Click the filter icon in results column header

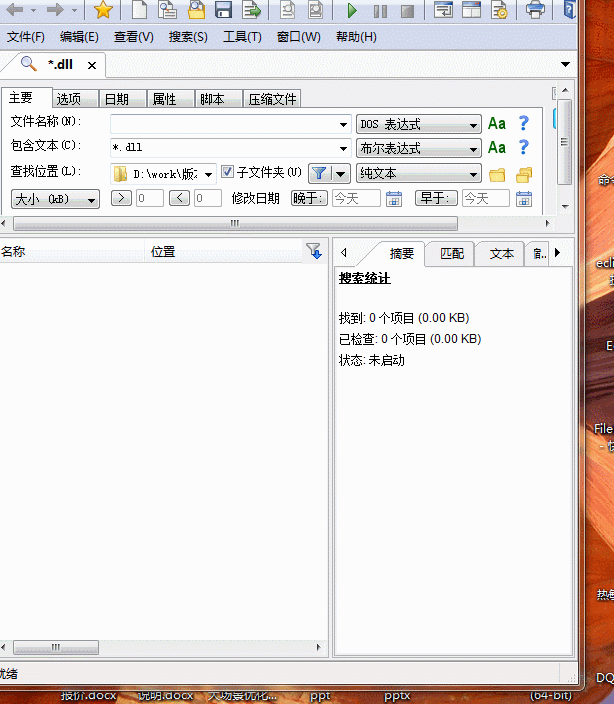tap(314, 251)
